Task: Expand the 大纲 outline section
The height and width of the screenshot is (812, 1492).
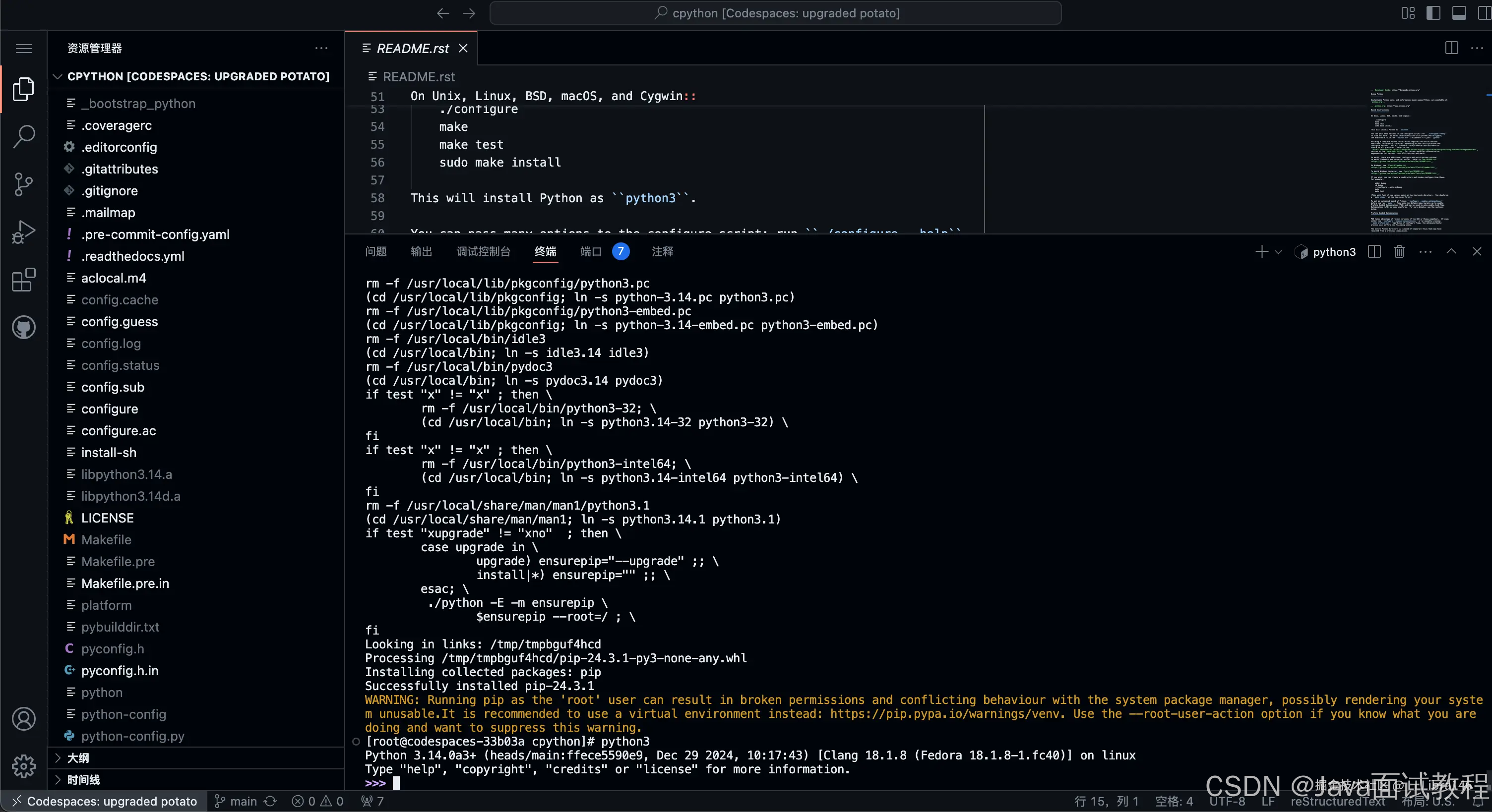Action: click(x=197, y=758)
